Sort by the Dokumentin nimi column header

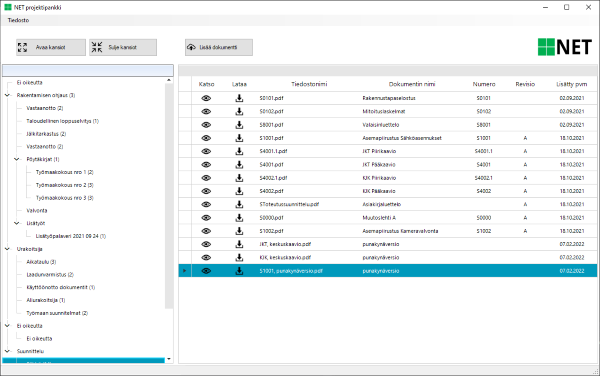(x=412, y=84)
